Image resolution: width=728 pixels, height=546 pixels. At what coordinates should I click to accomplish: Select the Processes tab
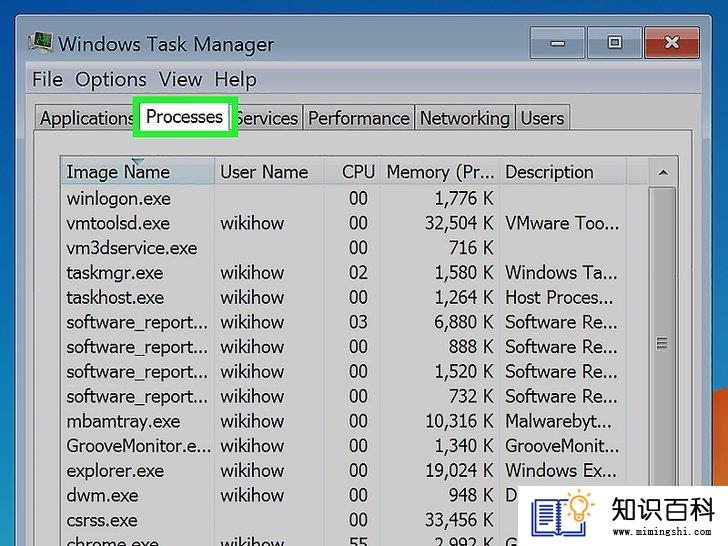(x=185, y=117)
